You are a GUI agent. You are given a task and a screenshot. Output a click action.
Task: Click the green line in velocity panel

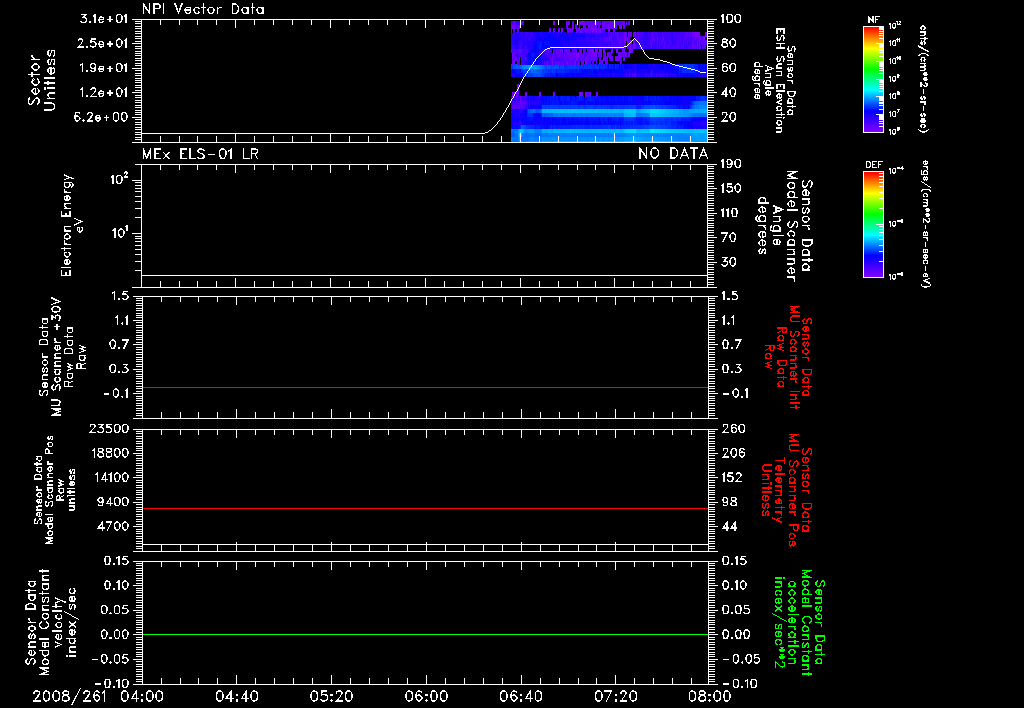(424, 634)
